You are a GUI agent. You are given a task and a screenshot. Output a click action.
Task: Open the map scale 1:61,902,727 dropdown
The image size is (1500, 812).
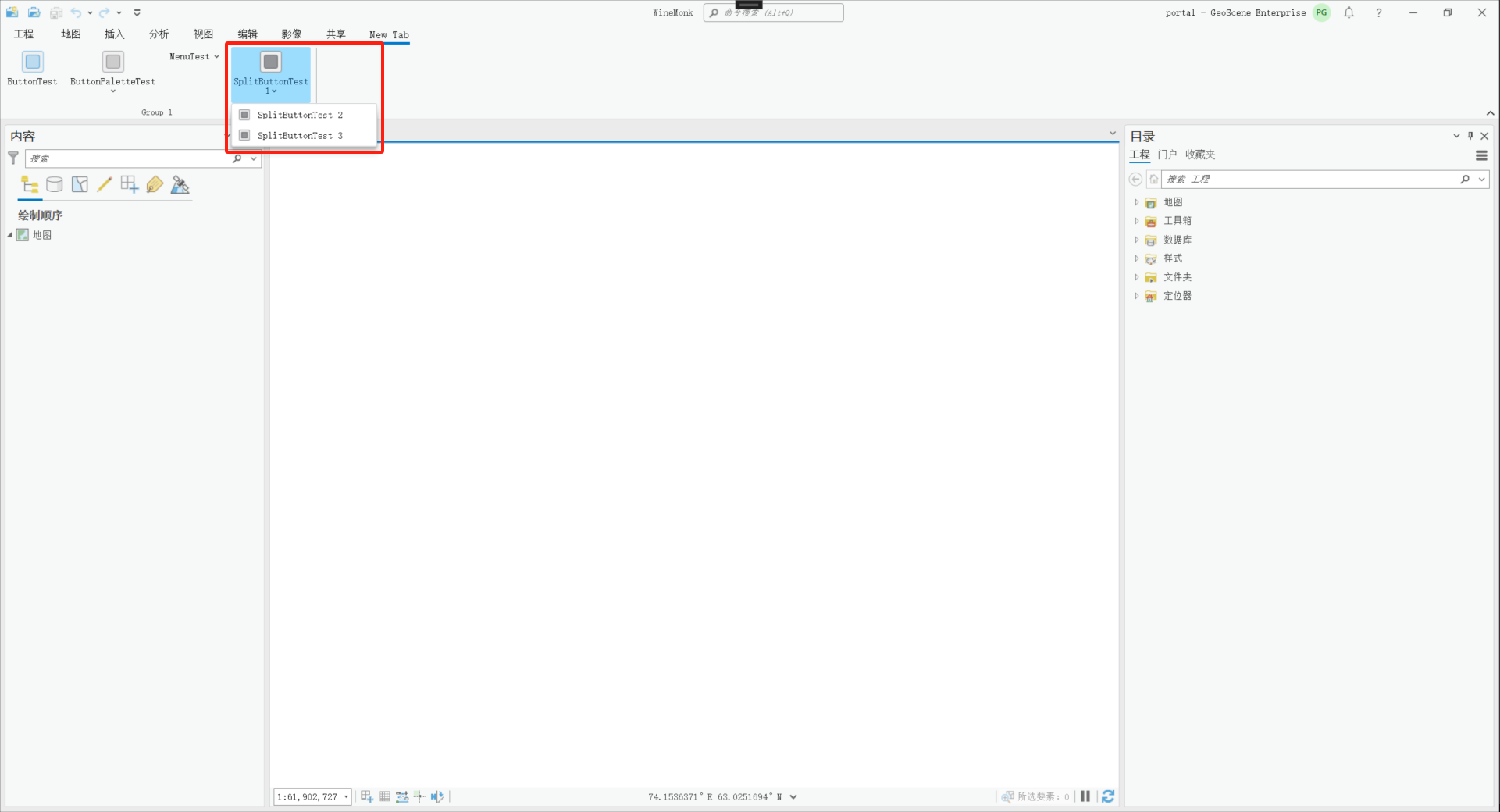(346, 797)
